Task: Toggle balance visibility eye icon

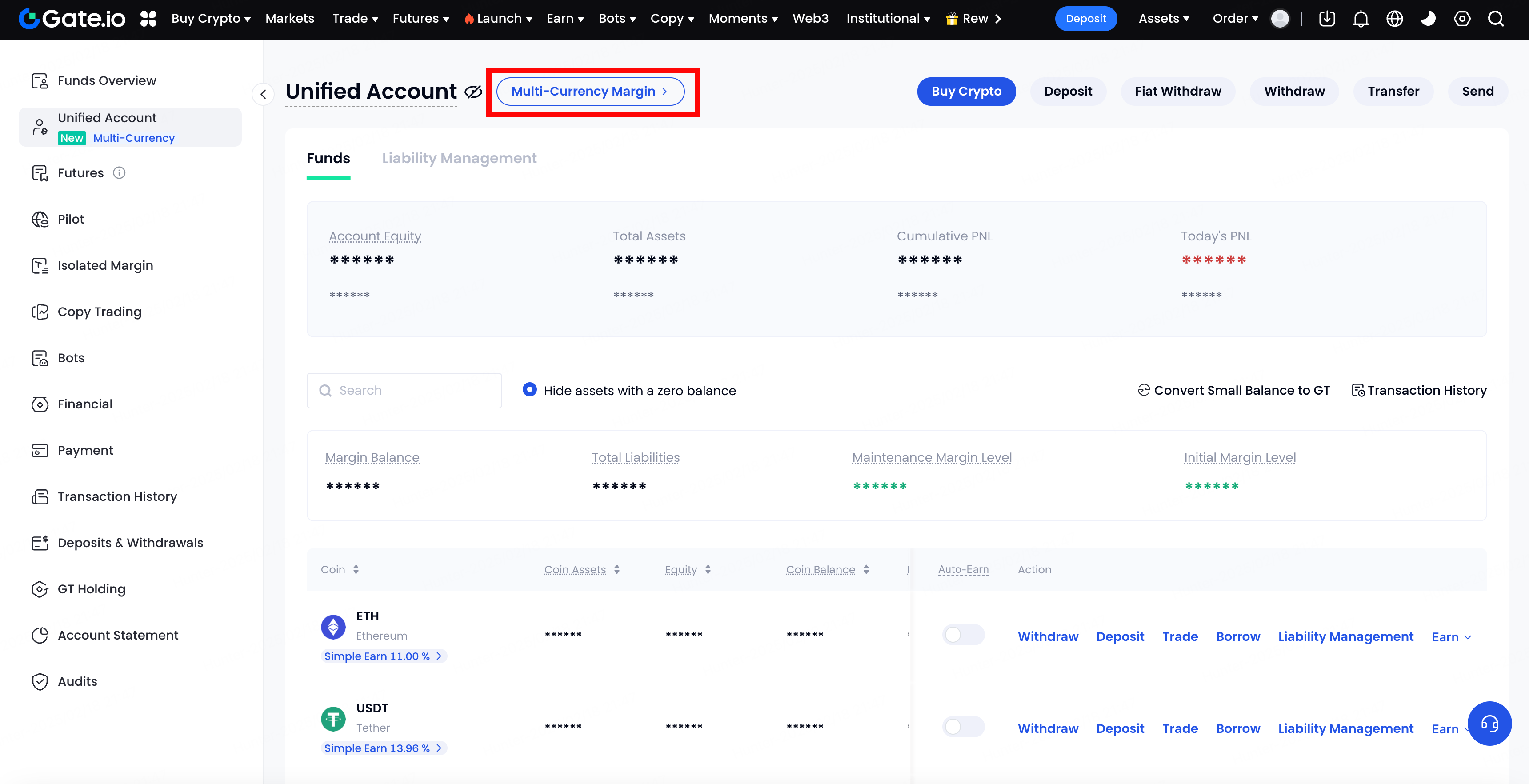Action: [473, 92]
